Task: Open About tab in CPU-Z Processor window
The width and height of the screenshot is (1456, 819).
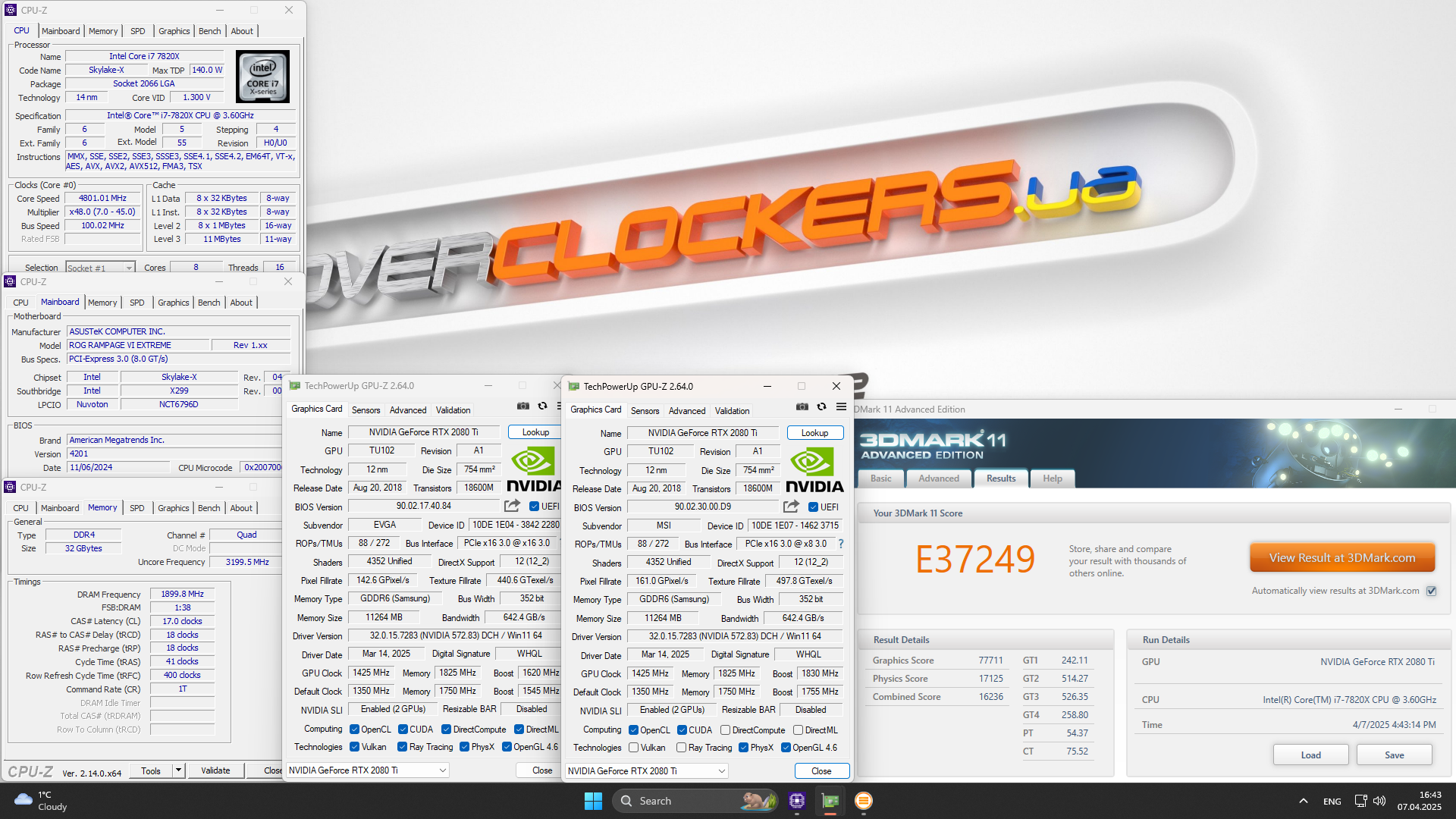Action: pyautogui.click(x=242, y=31)
